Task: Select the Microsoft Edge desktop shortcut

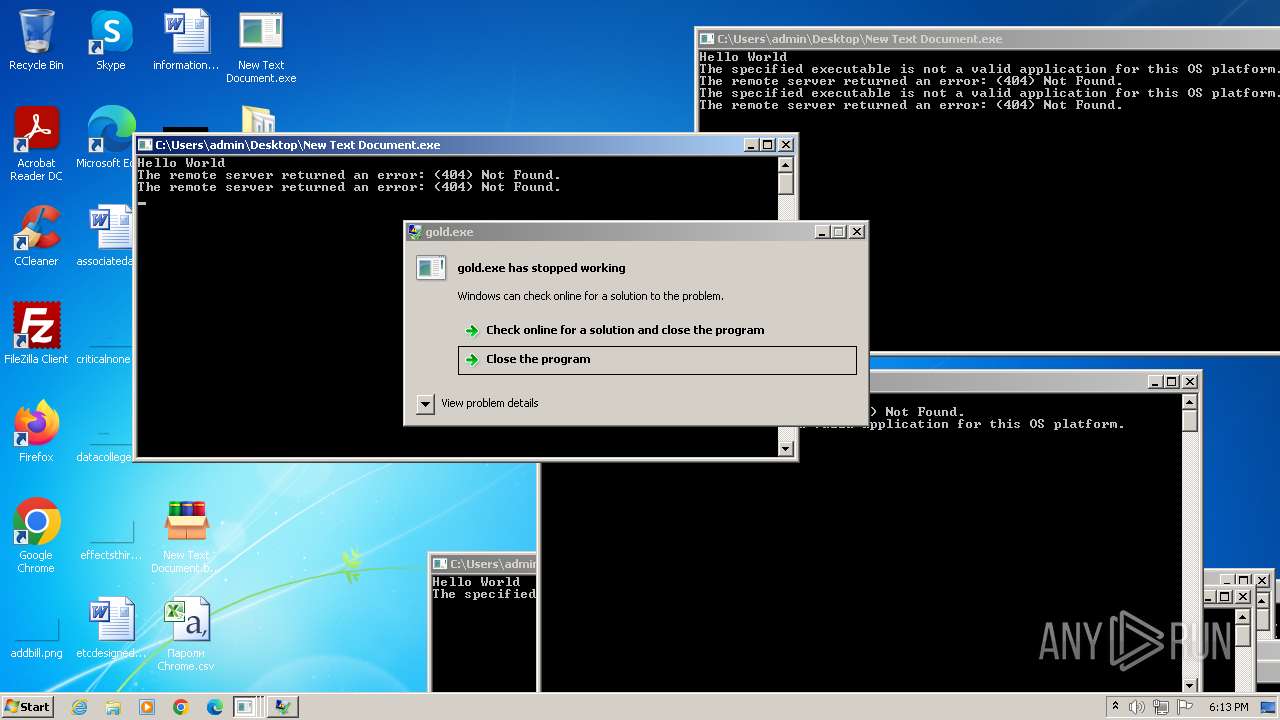Action: (x=106, y=138)
